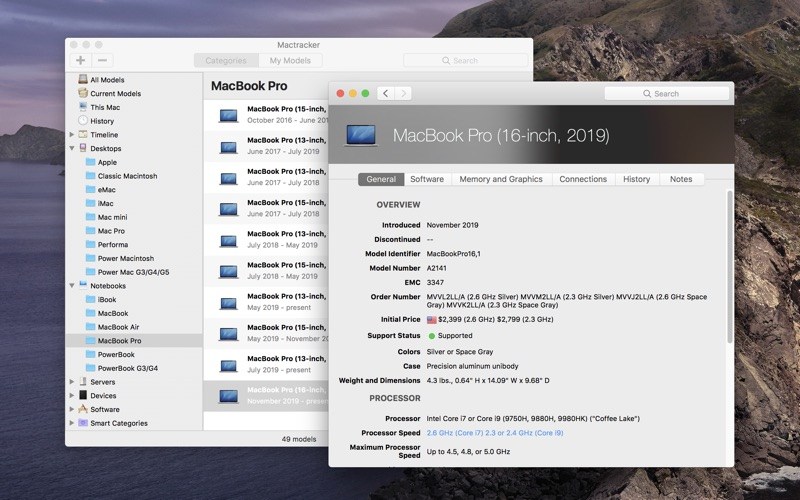Image resolution: width=800 pixels, height=500 pixels.
Task: Click the Smart Categories icon
Action: tap(83, 423)
